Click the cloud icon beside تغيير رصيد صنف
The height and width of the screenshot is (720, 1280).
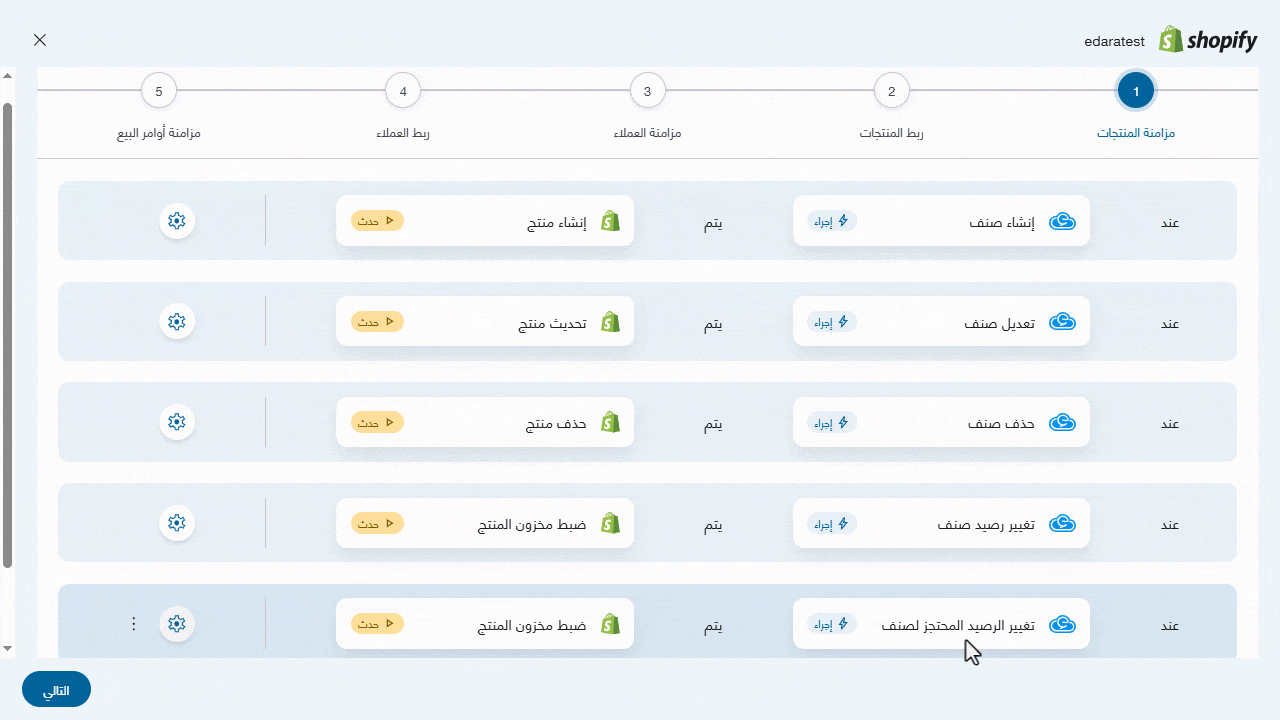[1062, 523]
